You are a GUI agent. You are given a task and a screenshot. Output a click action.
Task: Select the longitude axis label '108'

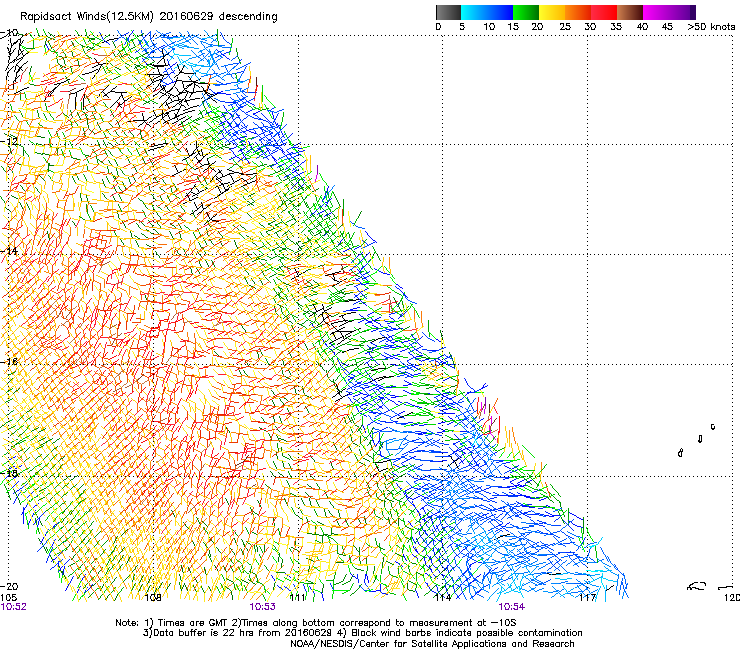click(153, 598)
